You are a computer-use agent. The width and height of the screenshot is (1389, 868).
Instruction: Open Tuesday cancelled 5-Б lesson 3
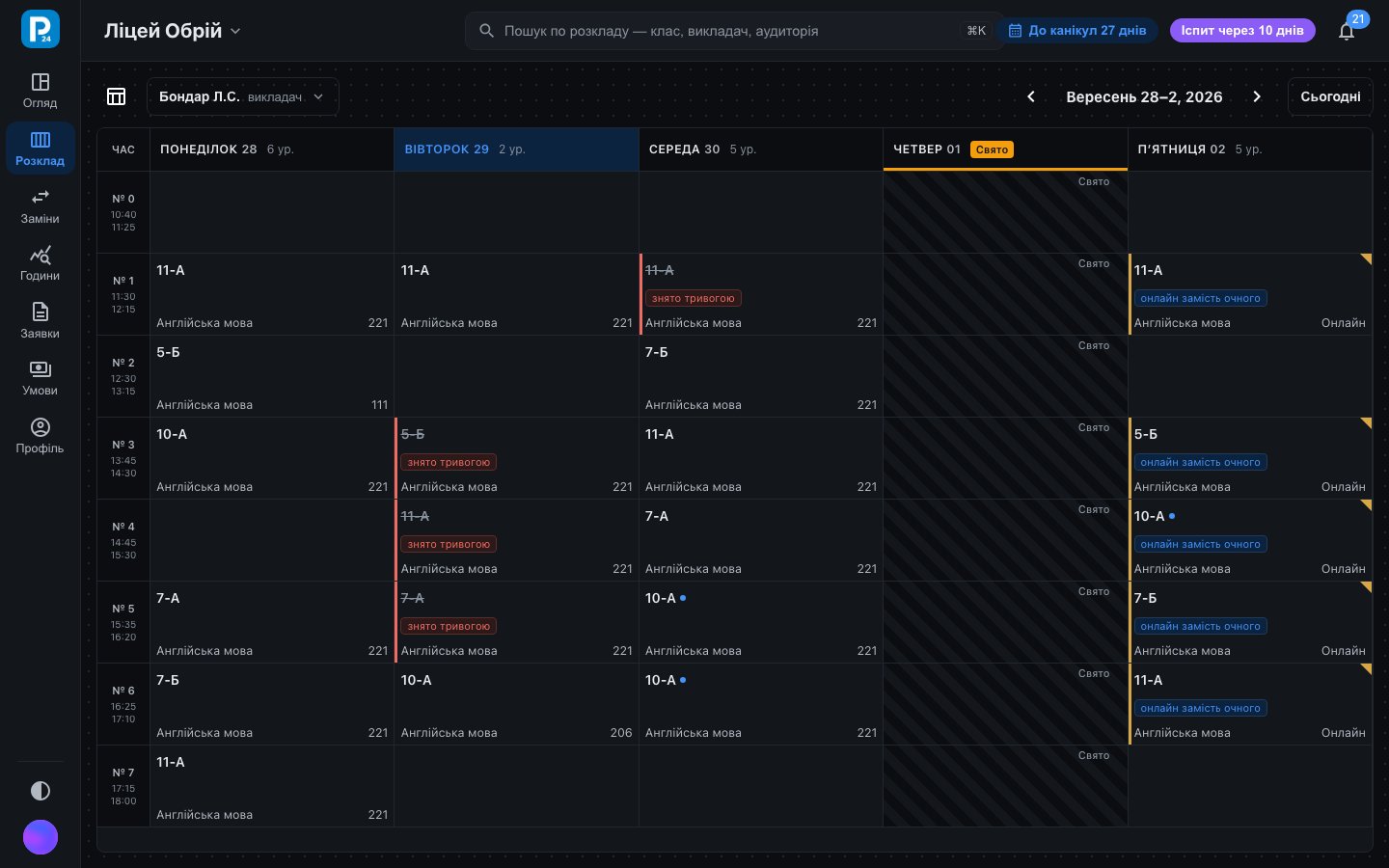(x=516, y=458)
